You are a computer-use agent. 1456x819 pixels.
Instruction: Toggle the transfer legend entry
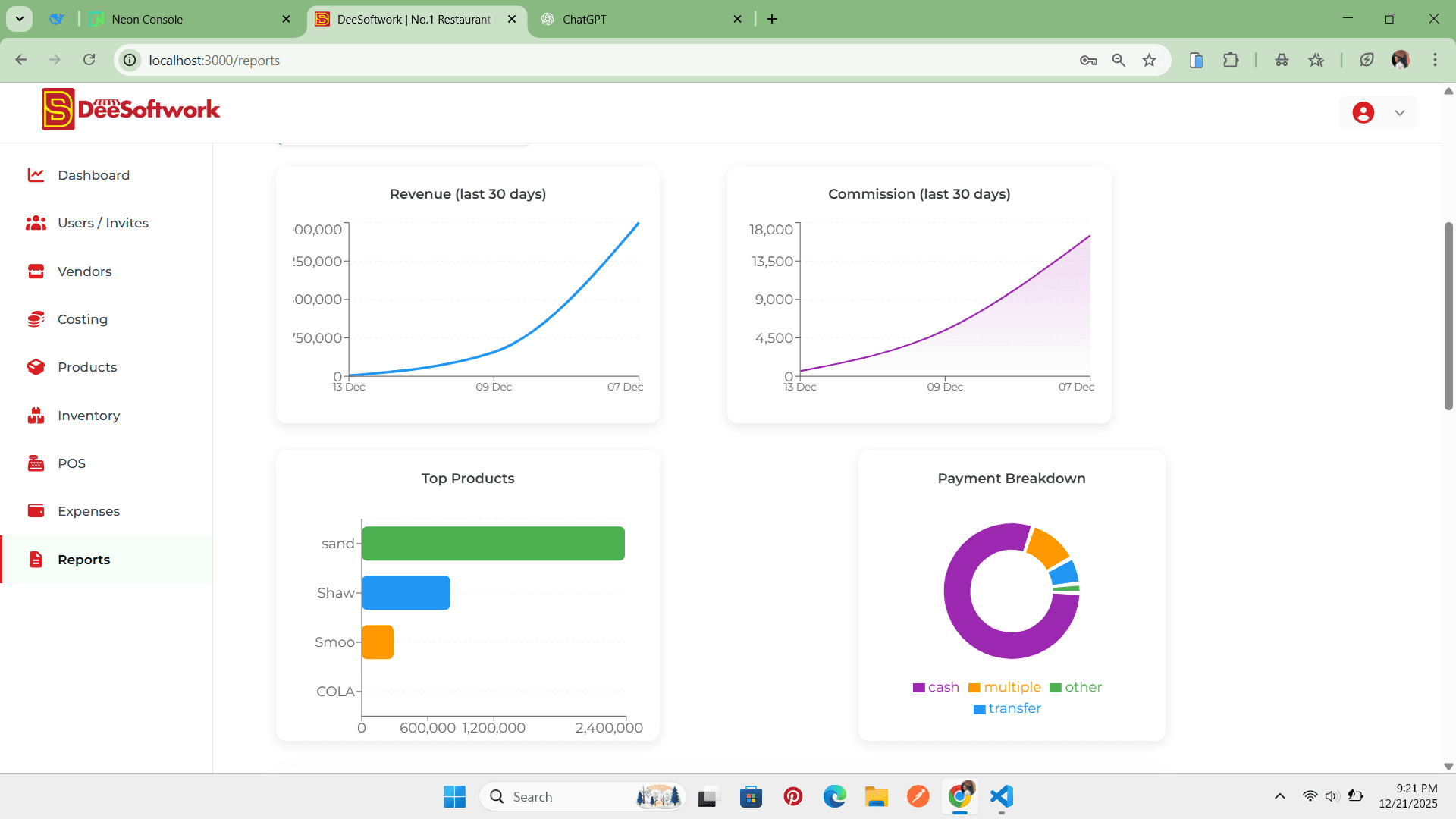click(x=1007, y=708)
